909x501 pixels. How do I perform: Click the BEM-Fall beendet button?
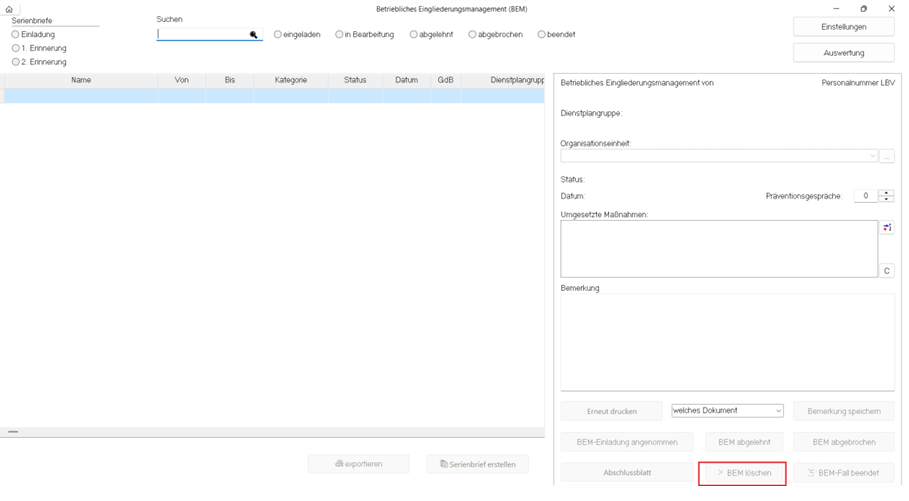(x=843, y=473)
